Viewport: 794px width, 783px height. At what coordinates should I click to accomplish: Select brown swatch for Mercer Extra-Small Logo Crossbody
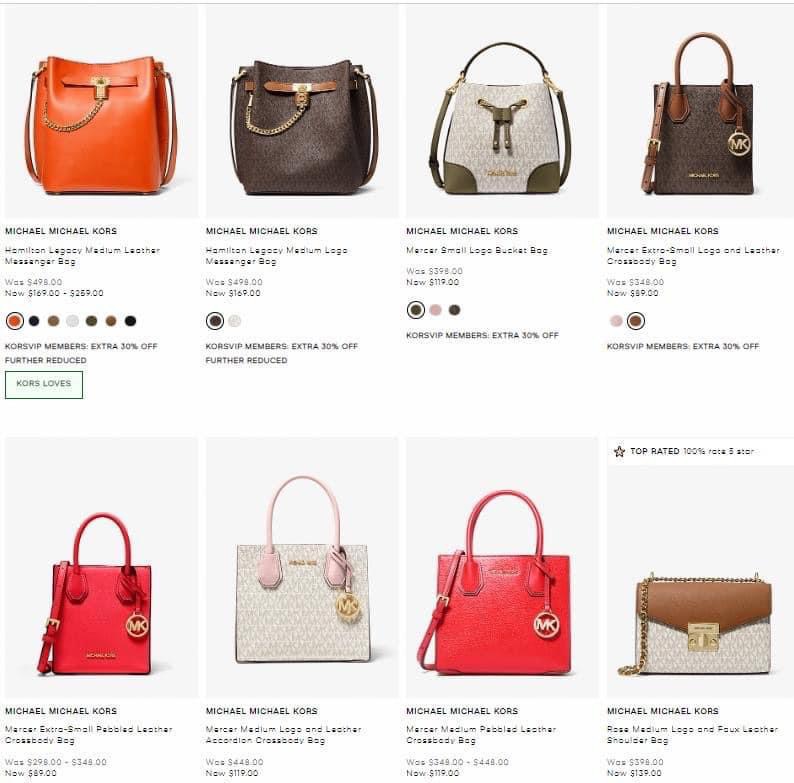(636, 321)
